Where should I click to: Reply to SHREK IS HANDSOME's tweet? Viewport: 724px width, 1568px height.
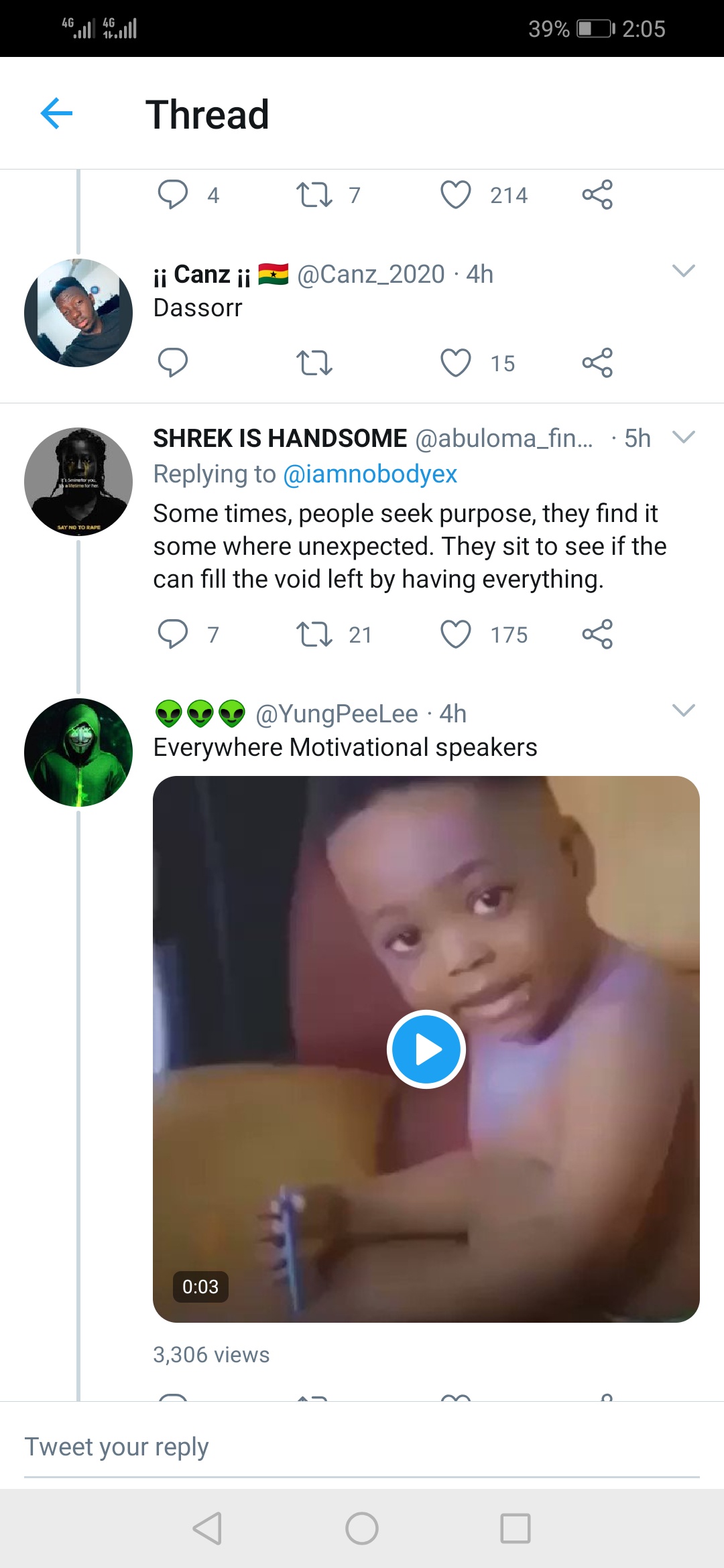(x=172, y=634)
